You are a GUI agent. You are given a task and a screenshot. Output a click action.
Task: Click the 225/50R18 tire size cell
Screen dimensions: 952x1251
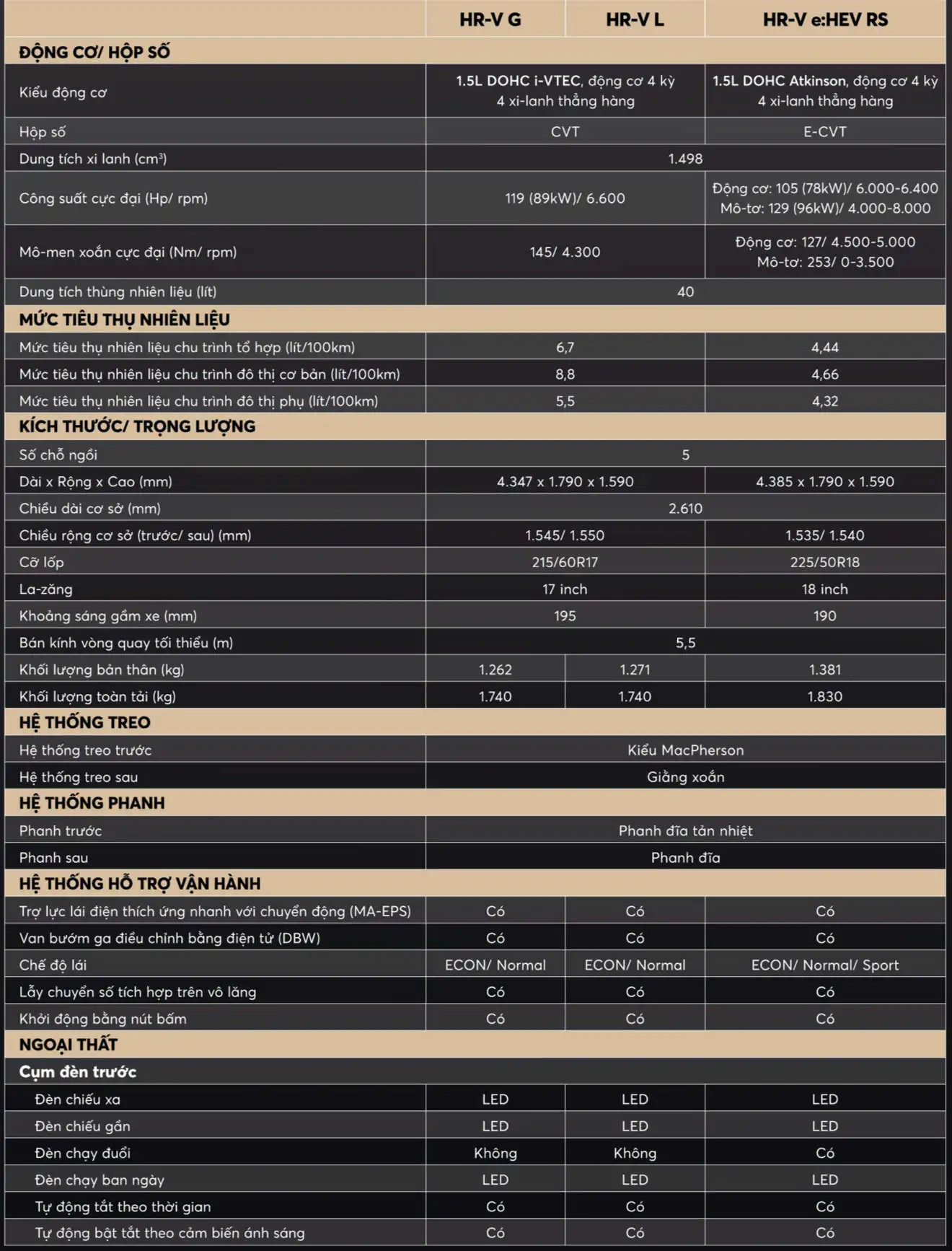pyautogui.click(x=825, y=562)
